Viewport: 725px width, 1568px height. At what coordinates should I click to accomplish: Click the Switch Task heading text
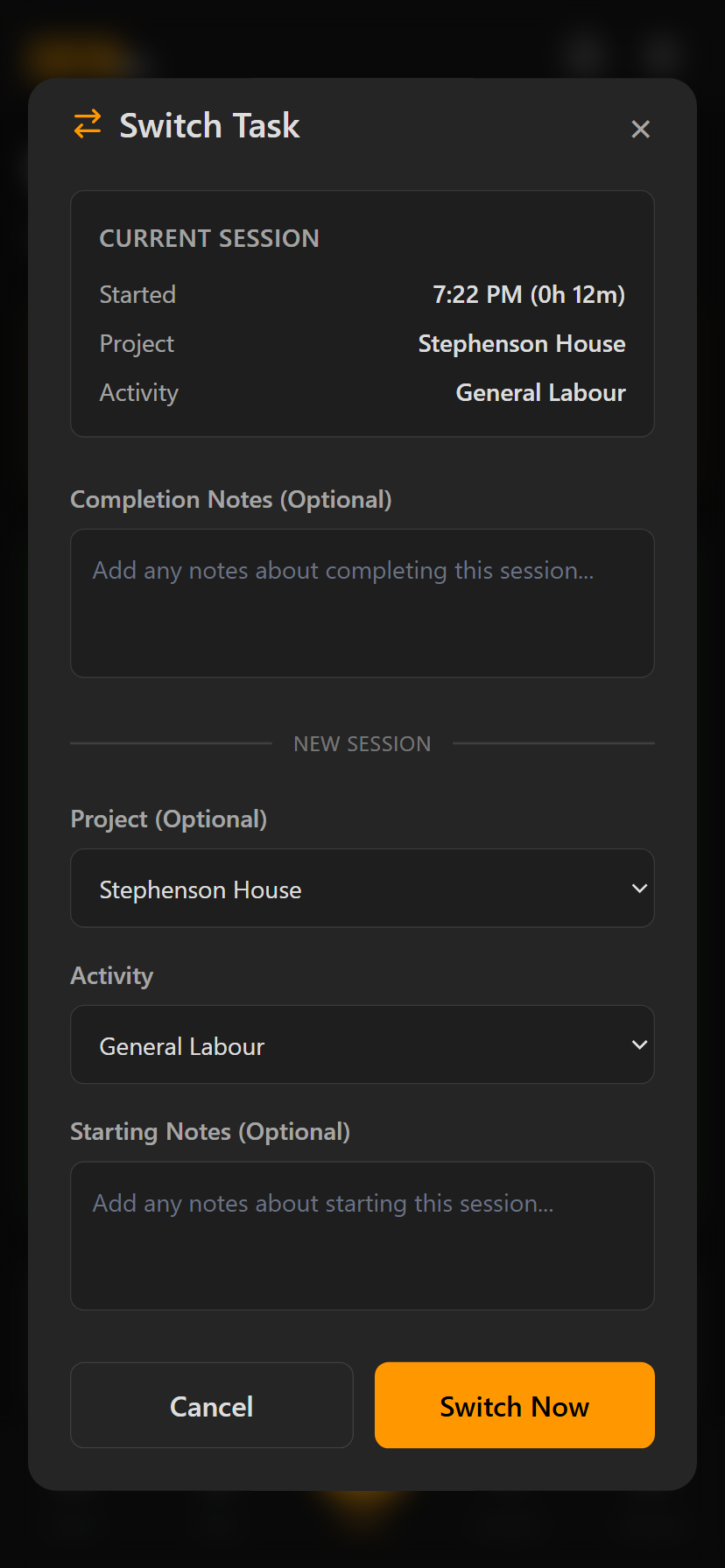click(x=209, y=126)
